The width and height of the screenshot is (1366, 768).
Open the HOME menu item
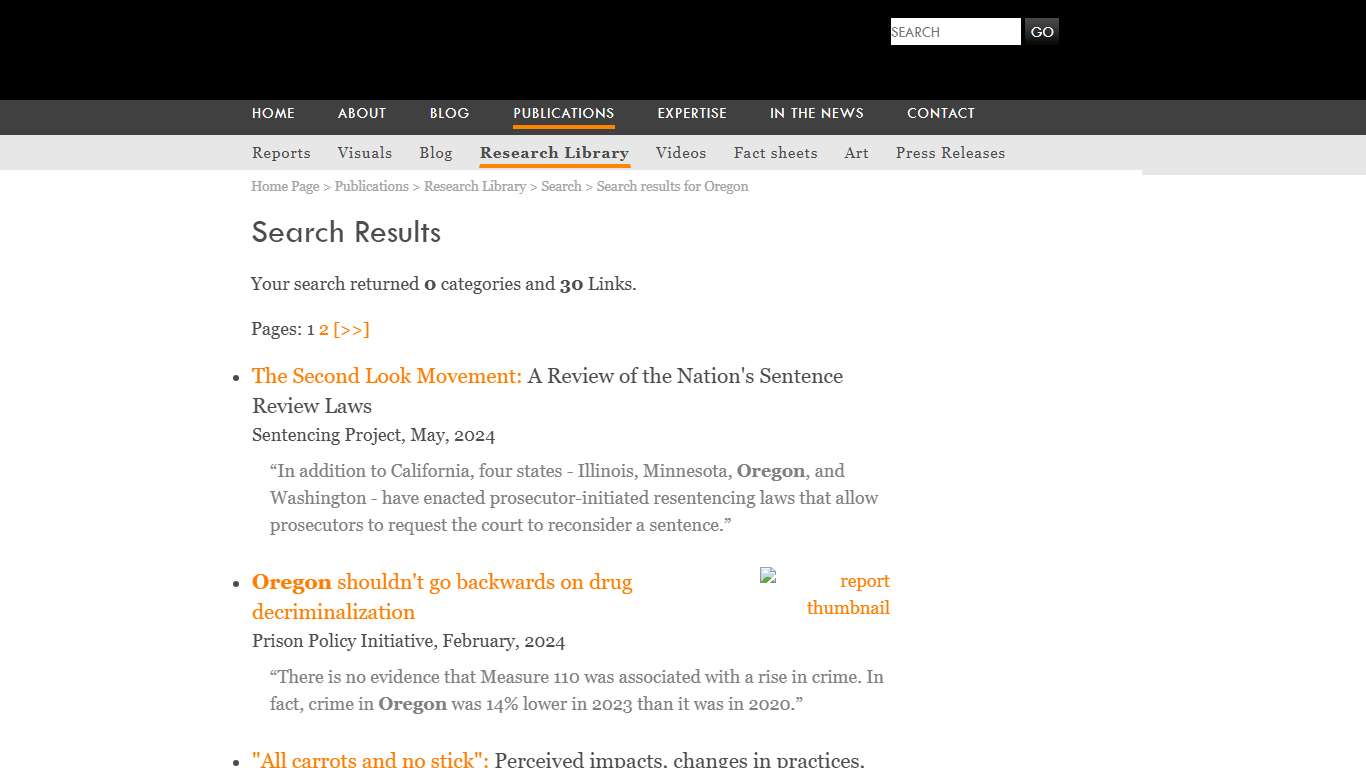273,113
